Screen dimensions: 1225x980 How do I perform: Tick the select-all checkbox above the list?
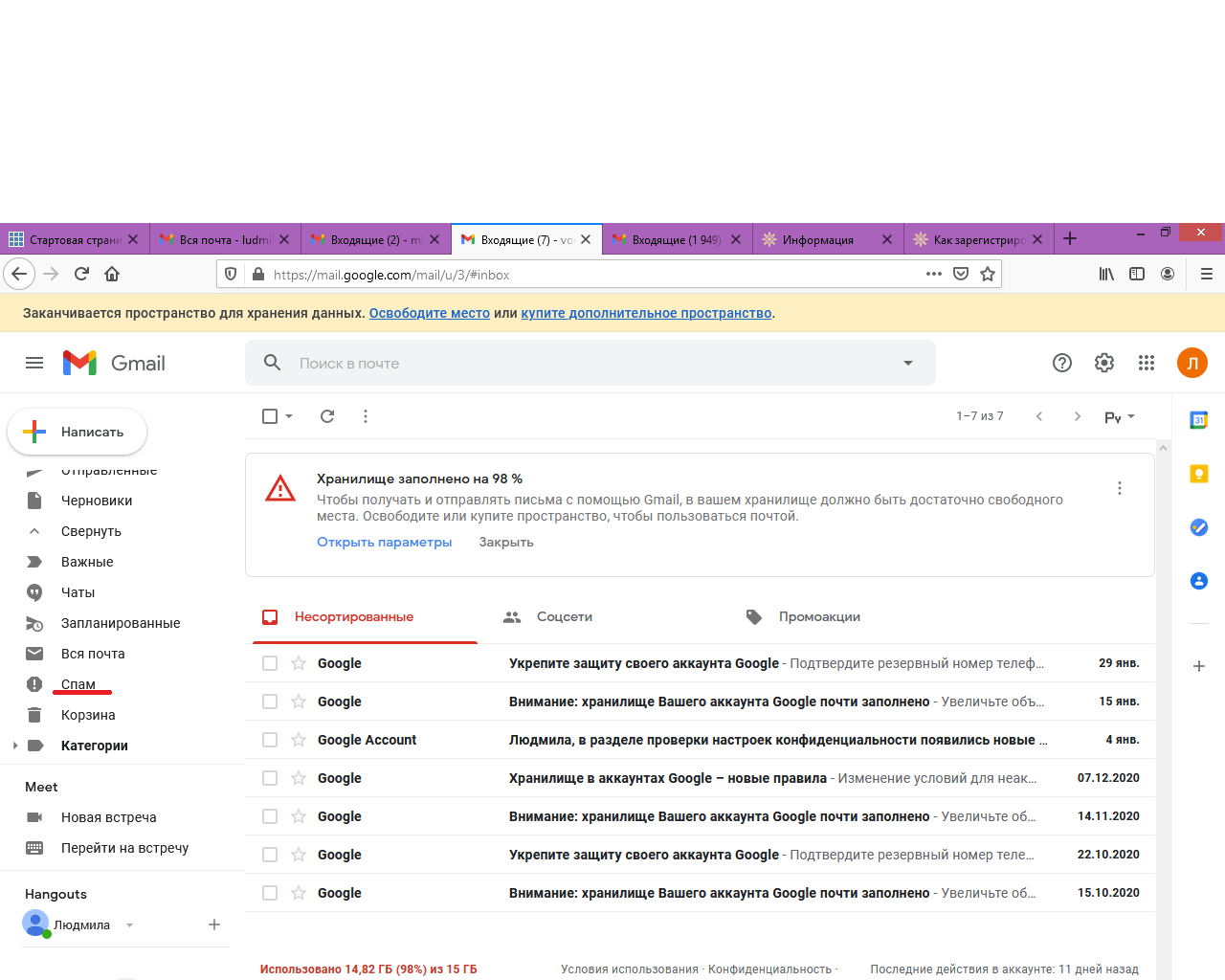click(270, 416)
